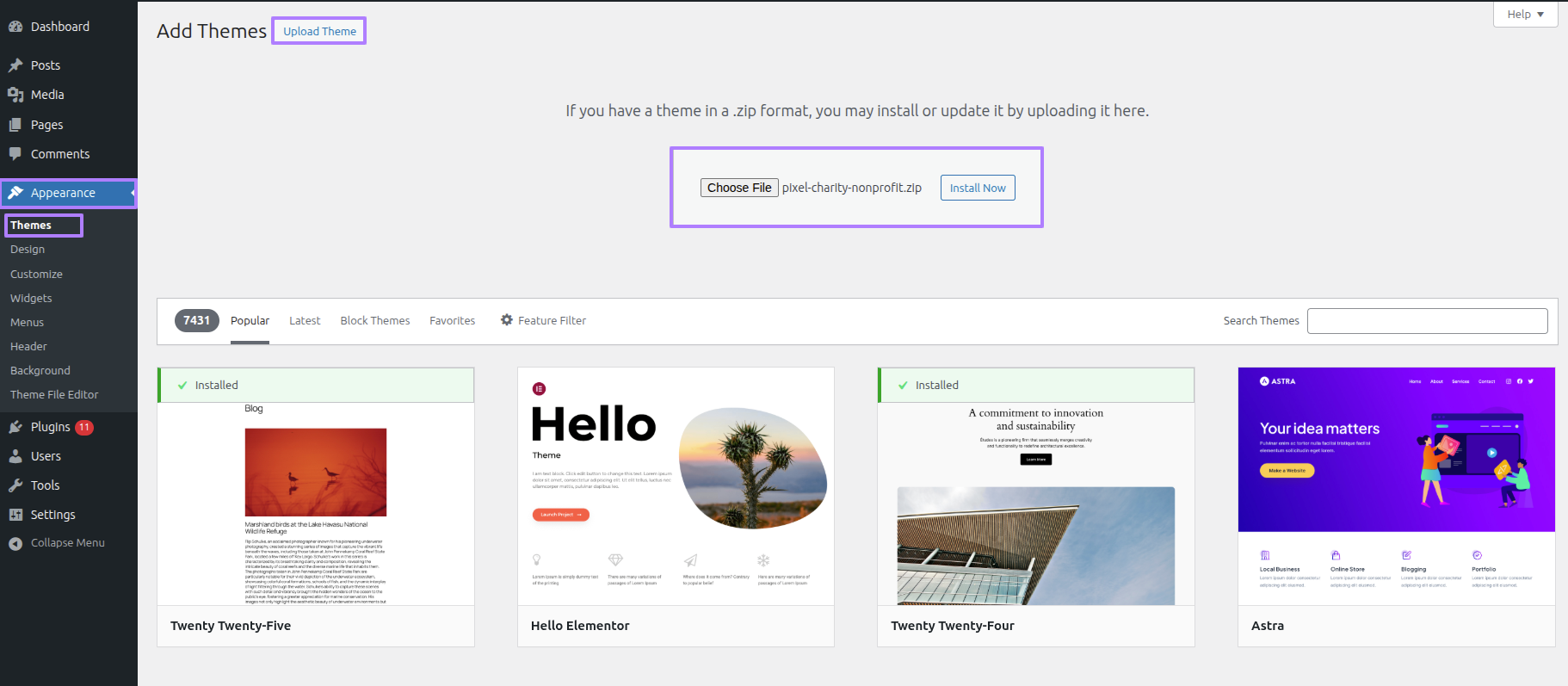Click the Pages icon in sidebar
Image resolution: width=1568 pixels, height=686 pixels.
(x=15, y=125)
